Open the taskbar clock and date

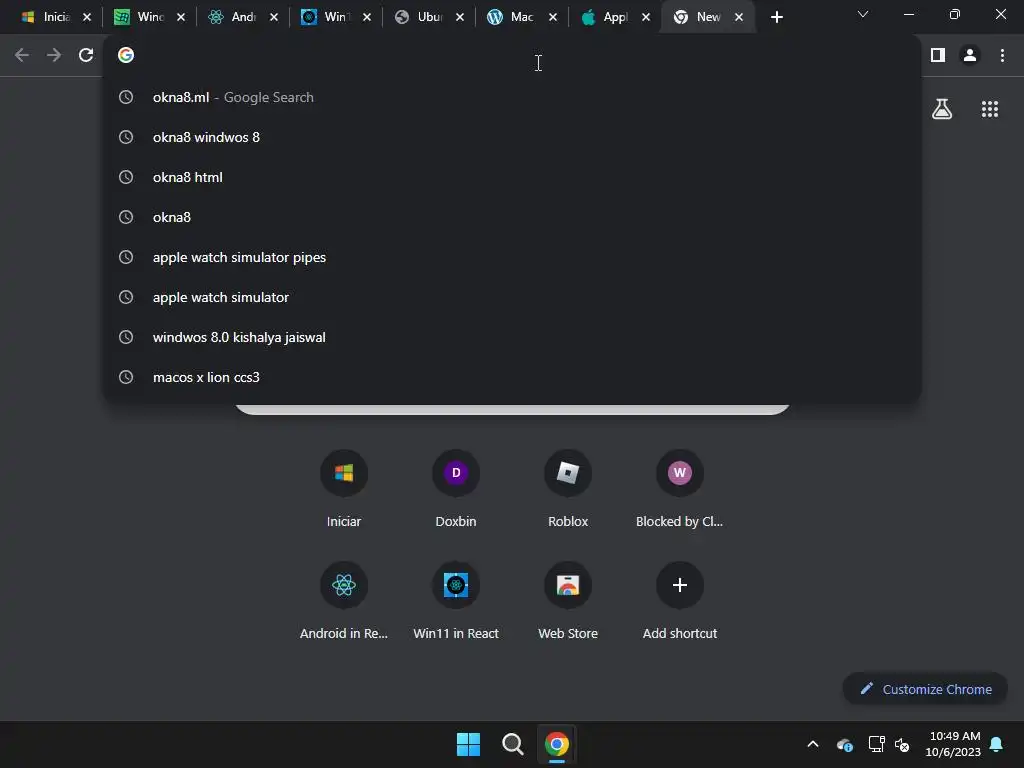point(953,744)
